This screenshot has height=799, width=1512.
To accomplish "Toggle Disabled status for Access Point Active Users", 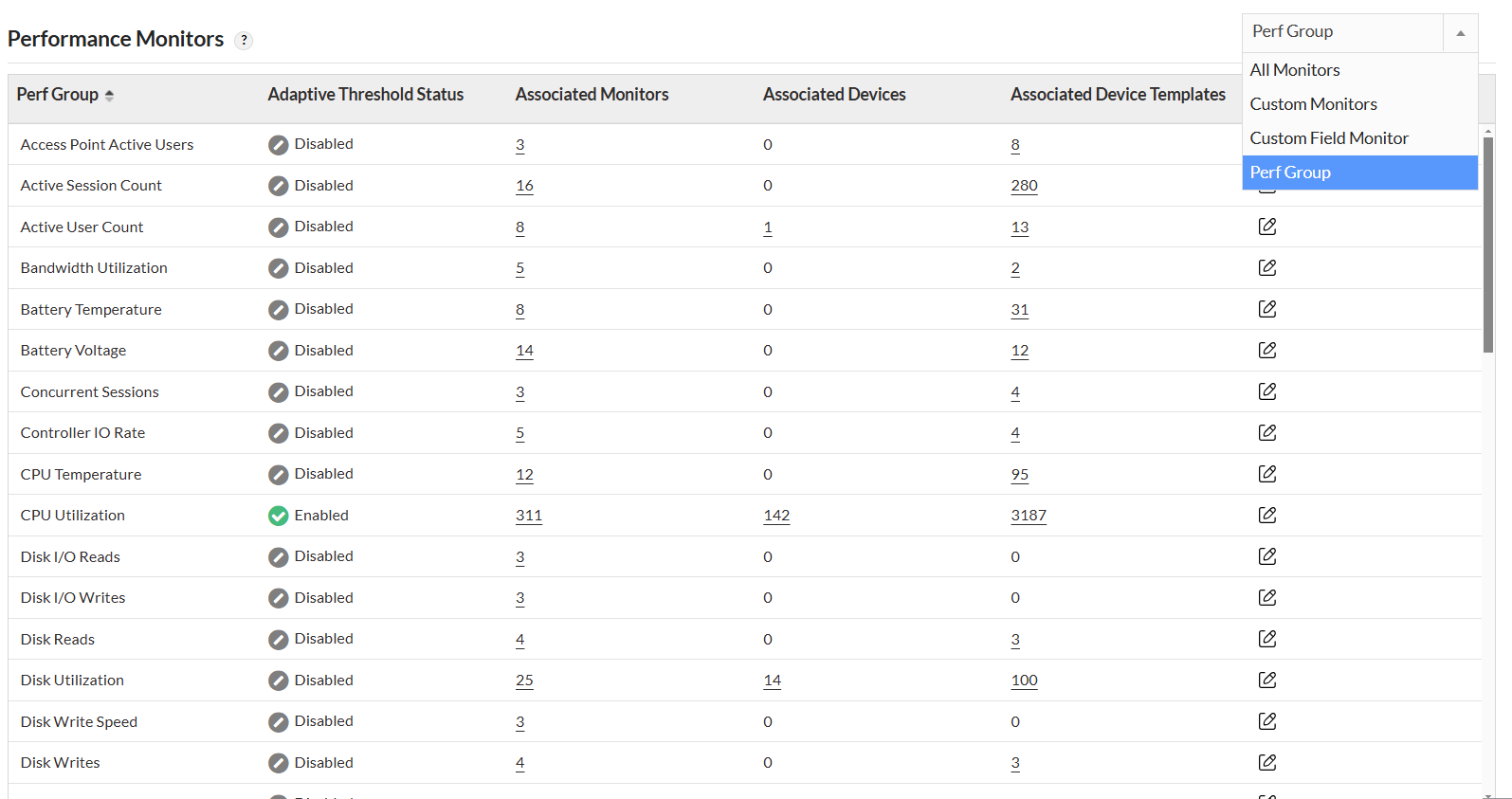I will pos(278,145).
